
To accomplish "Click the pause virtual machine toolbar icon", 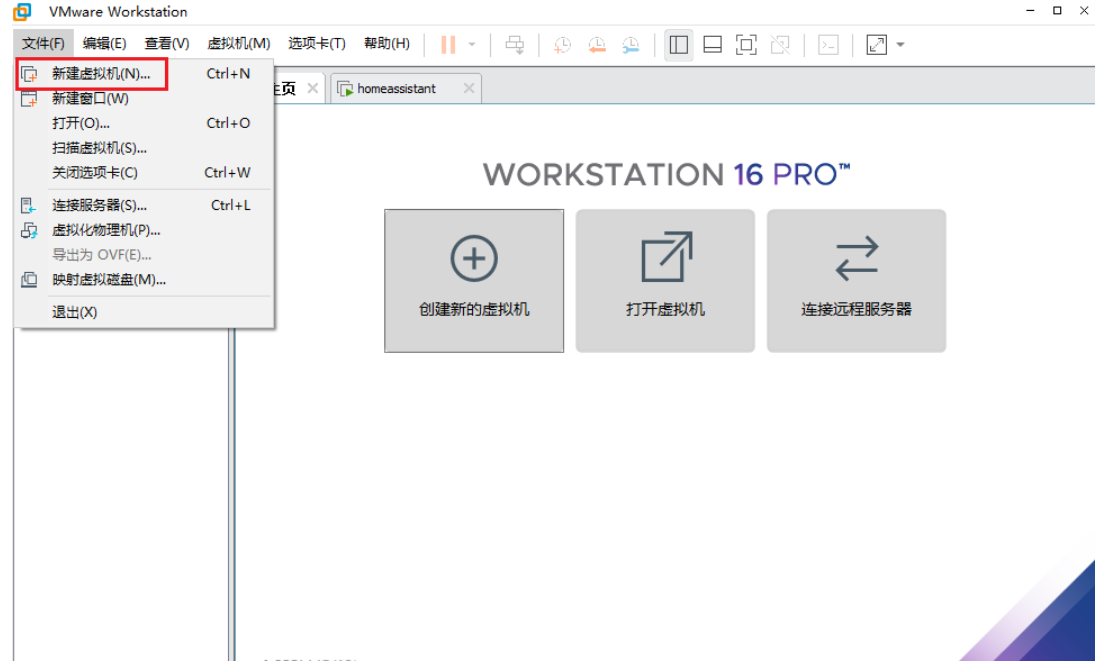I will [448, 45].
